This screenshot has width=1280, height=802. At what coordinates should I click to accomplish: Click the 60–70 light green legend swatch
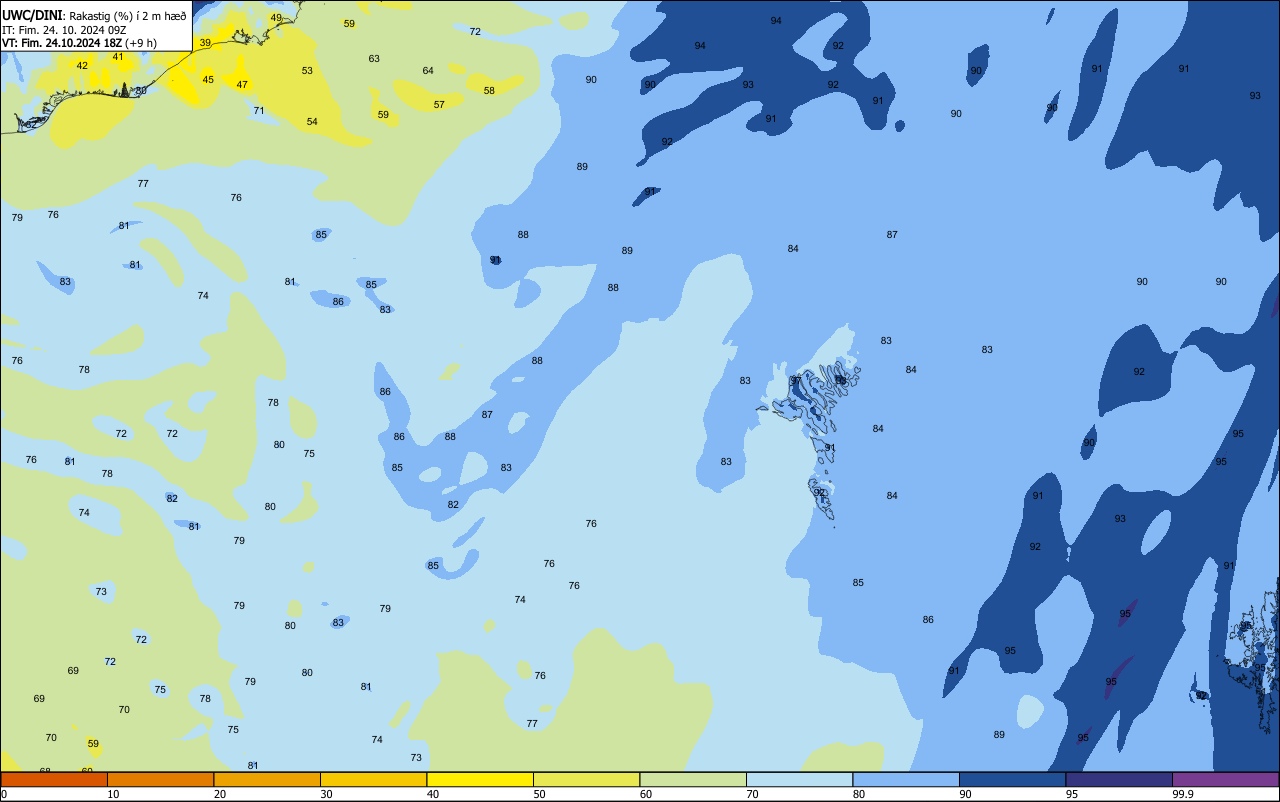(x=693, y=779)
